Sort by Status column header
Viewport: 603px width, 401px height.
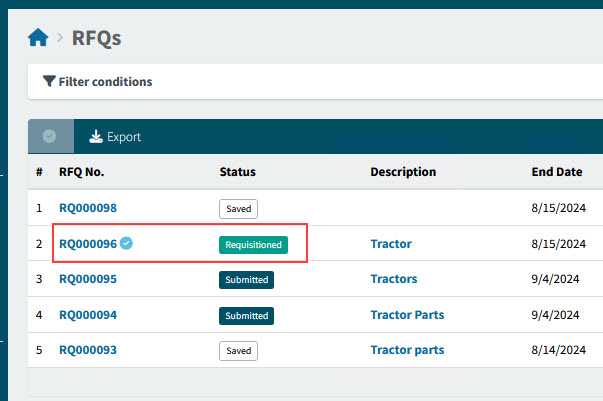click(x=237, y=172)
